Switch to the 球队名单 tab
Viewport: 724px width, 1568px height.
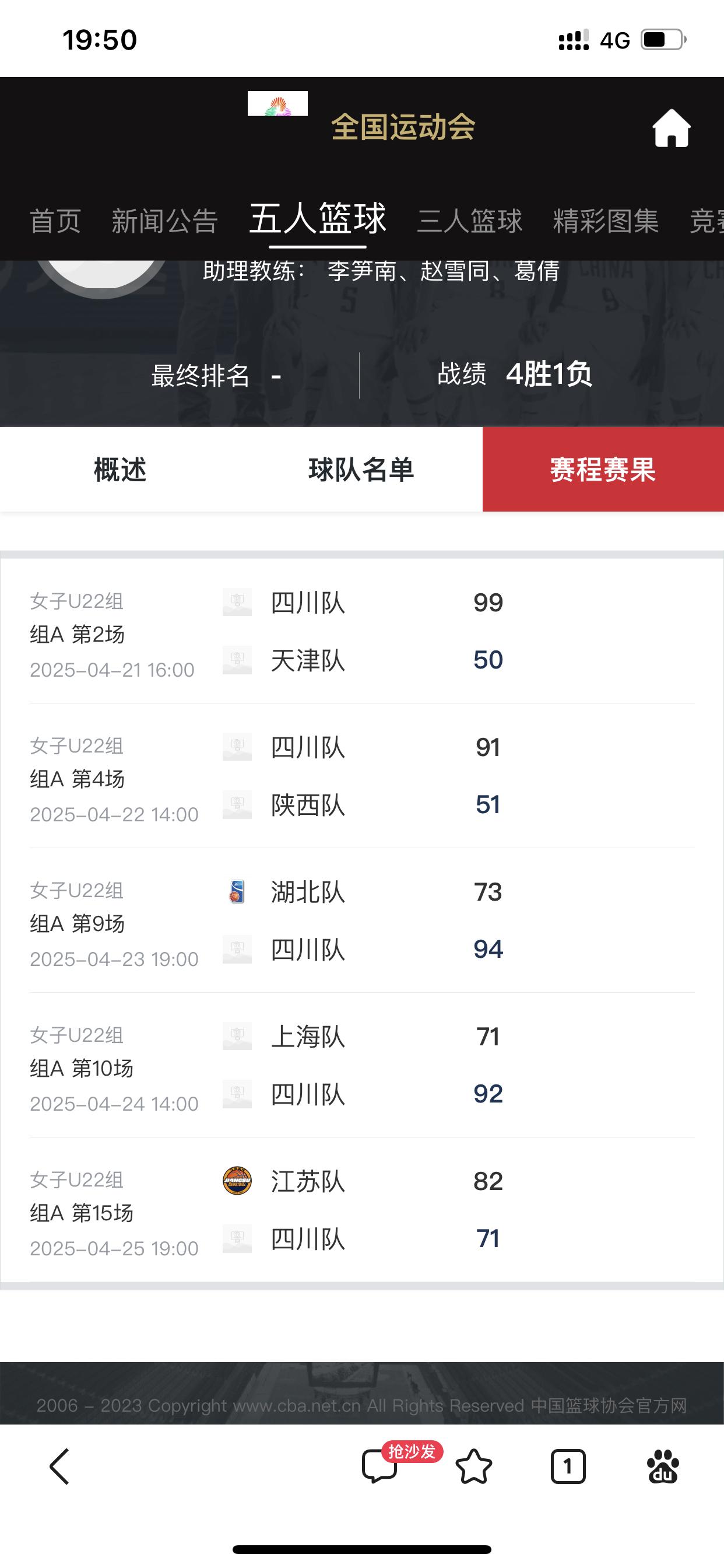click(x=362, y=470)
